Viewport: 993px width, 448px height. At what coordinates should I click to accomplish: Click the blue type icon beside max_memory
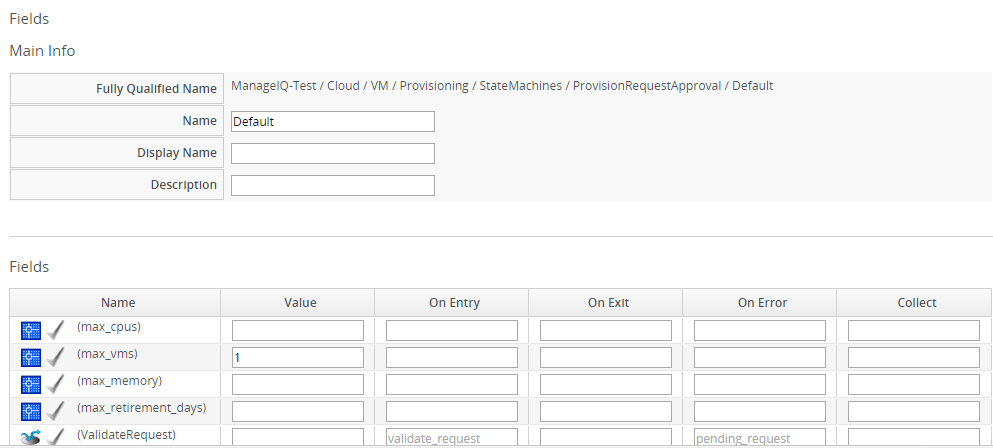31,384
